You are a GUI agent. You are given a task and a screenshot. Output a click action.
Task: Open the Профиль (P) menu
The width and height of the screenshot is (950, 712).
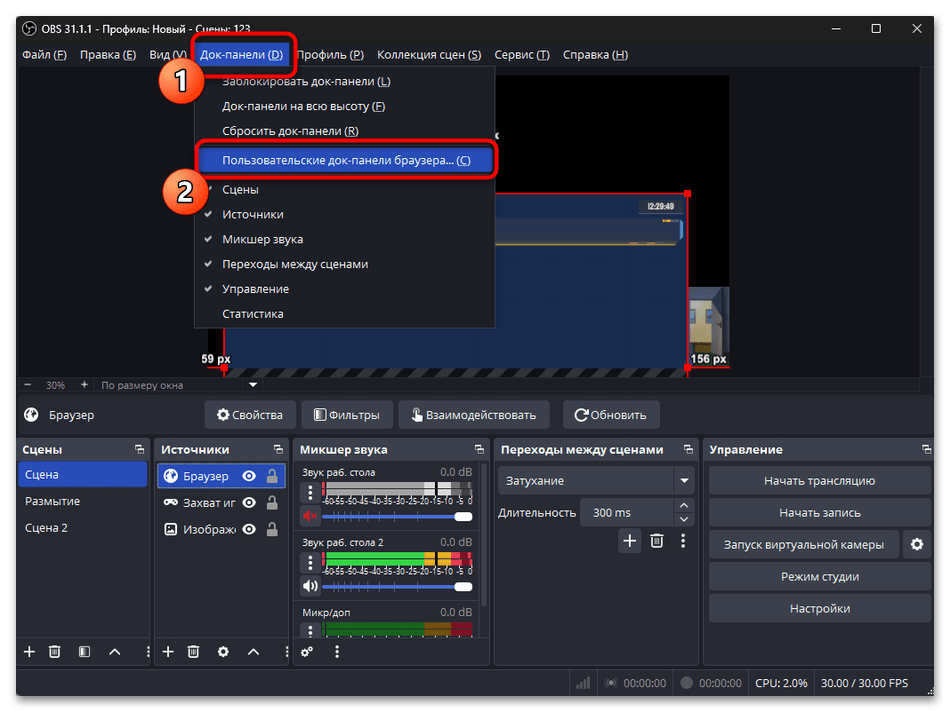pos(330,55)
